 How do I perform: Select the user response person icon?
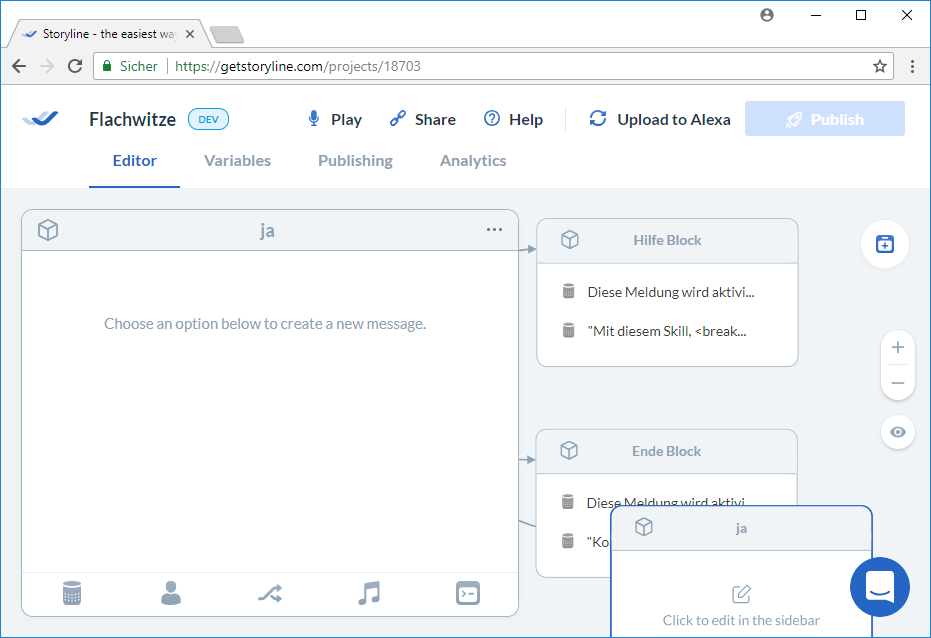171,593
